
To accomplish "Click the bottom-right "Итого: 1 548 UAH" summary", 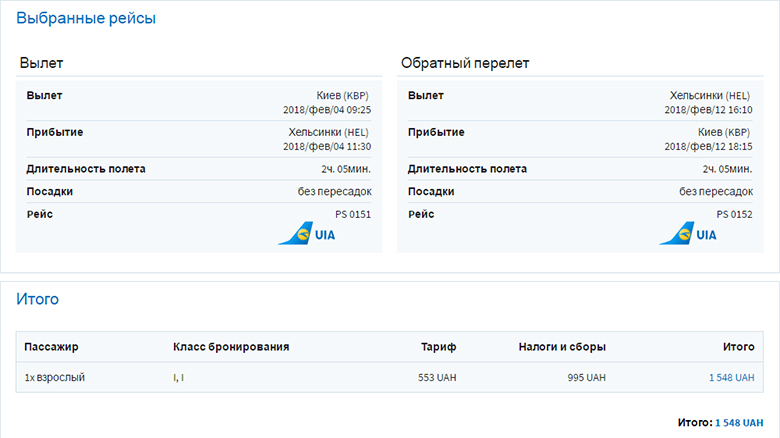I will click(720, 423).
